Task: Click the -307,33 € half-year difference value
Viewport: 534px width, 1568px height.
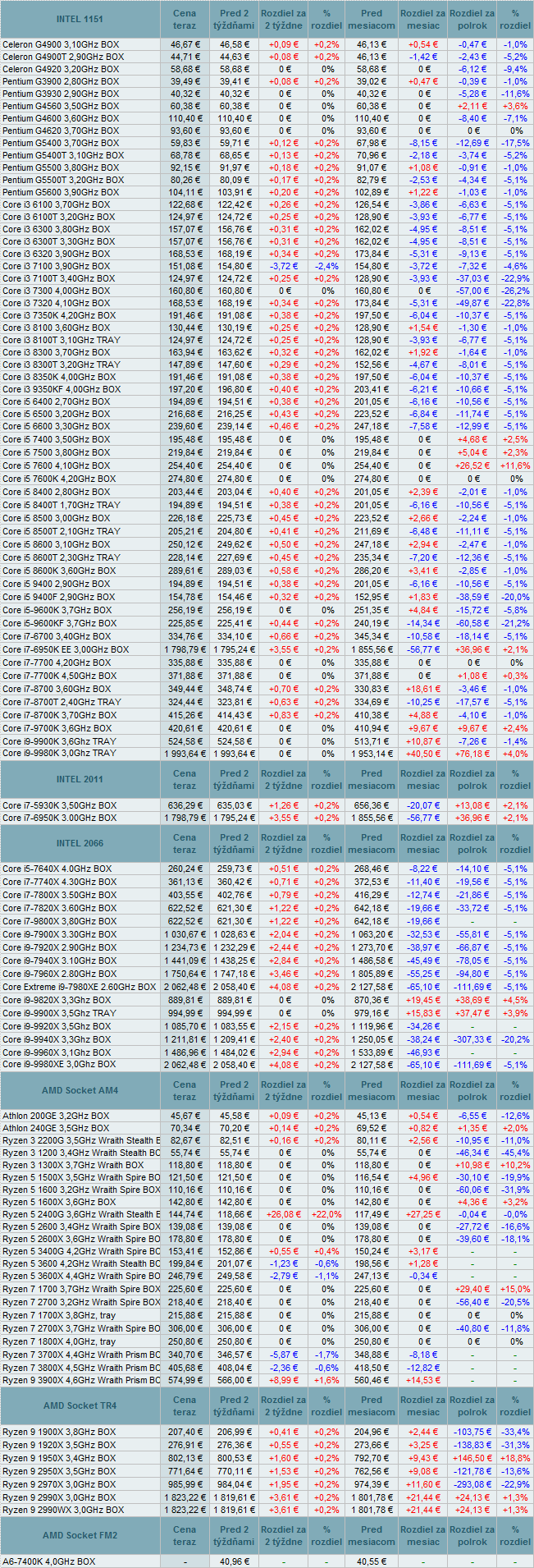Action: [472, 1038]
